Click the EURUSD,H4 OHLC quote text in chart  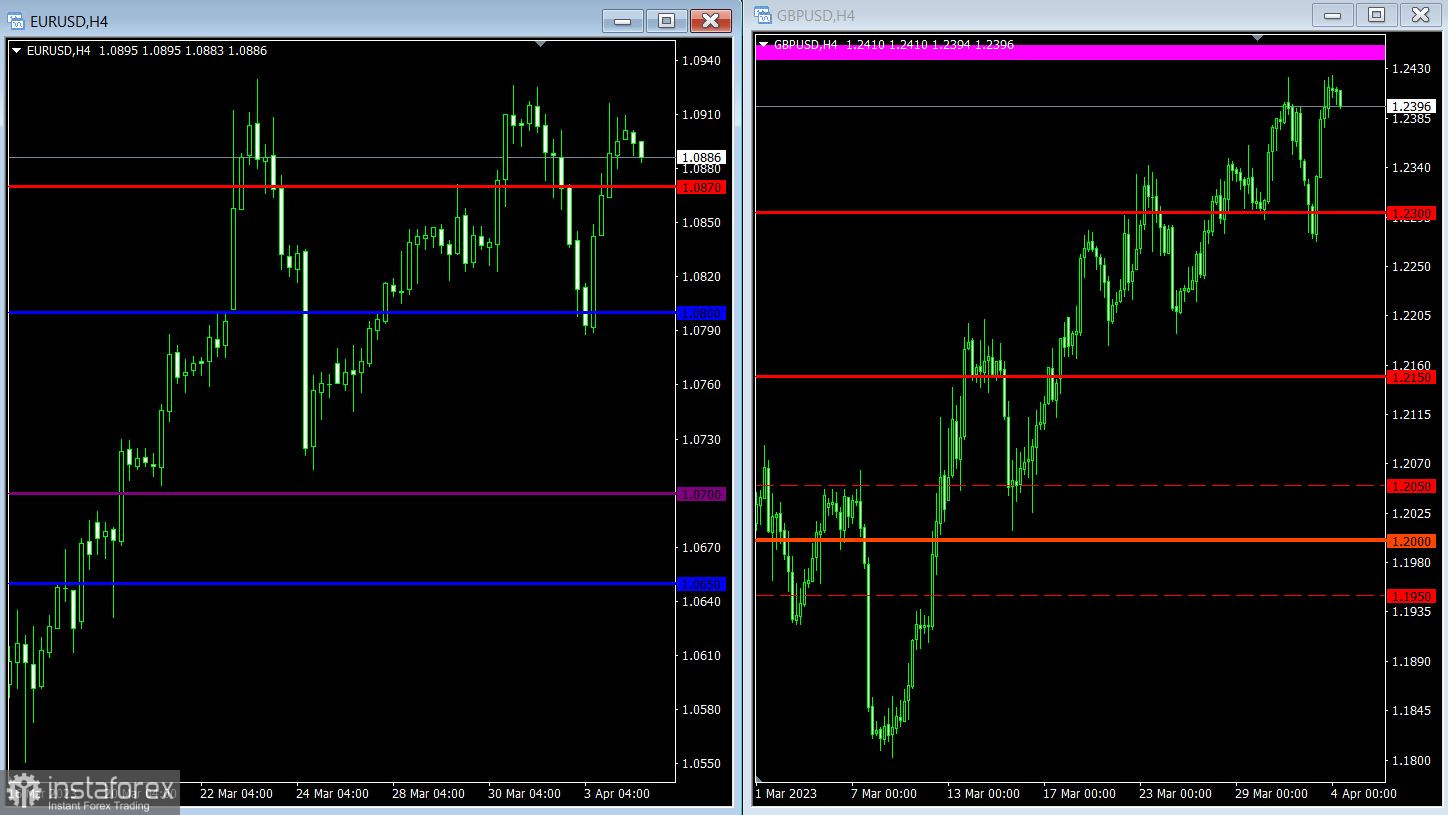[x=147, y=50]
